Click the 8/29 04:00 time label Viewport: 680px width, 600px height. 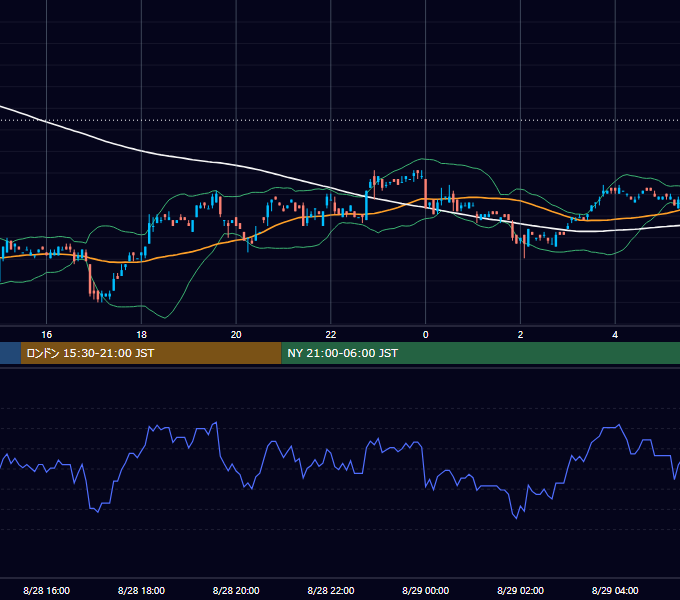coord(615,590)
